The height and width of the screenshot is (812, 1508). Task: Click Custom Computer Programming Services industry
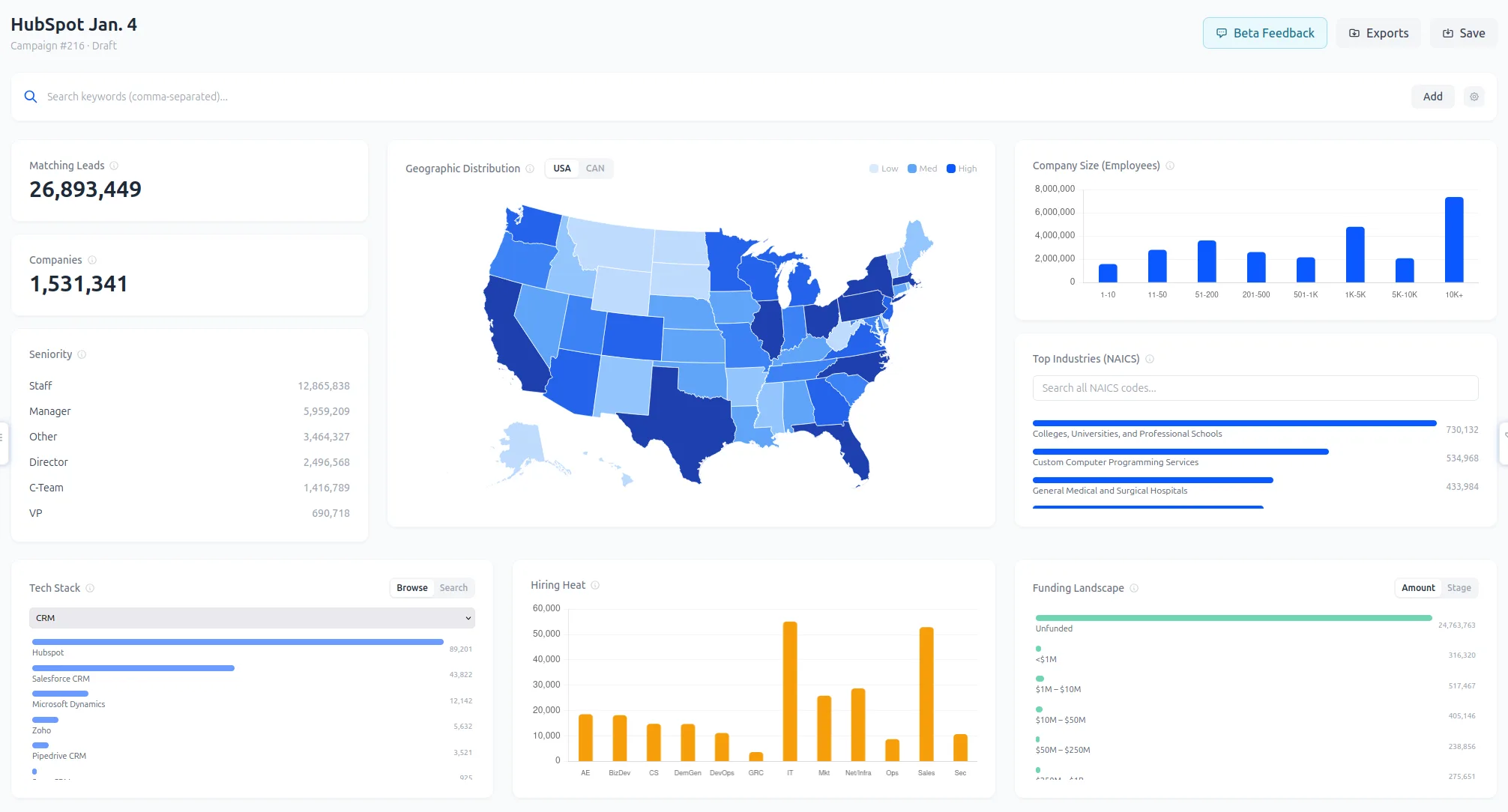point(1255,458)
